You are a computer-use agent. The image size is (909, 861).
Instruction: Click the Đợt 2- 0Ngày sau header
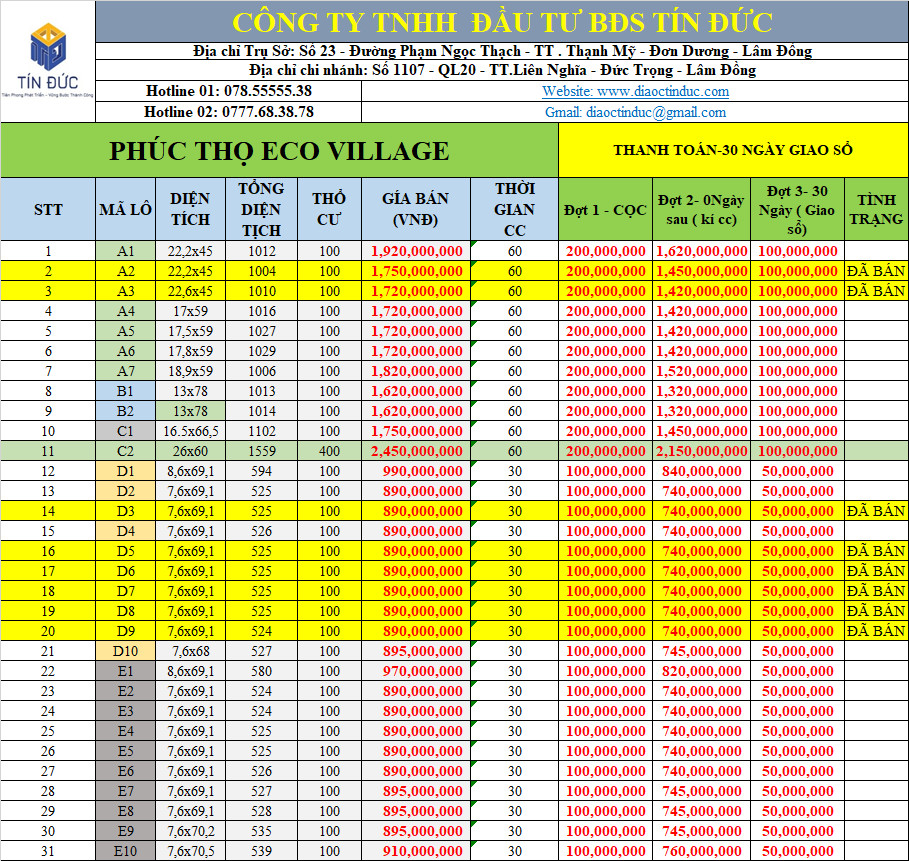tap(701, 209)
